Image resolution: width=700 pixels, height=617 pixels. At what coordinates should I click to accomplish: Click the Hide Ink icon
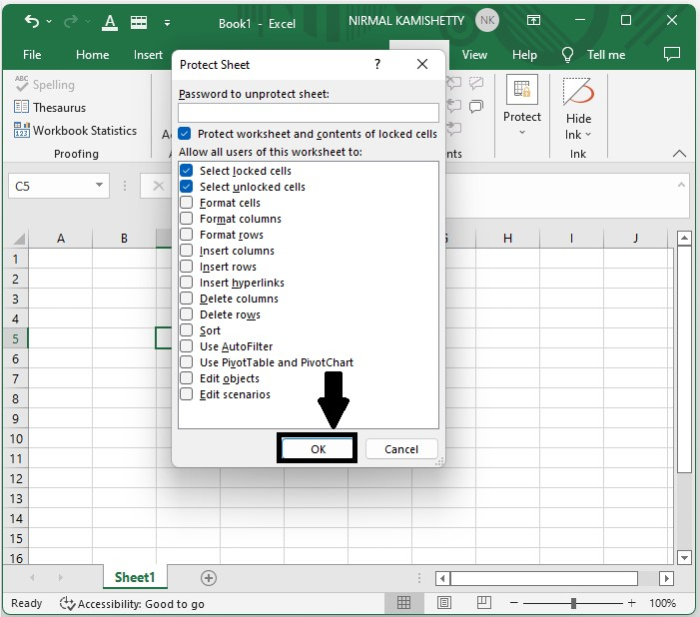578,93
